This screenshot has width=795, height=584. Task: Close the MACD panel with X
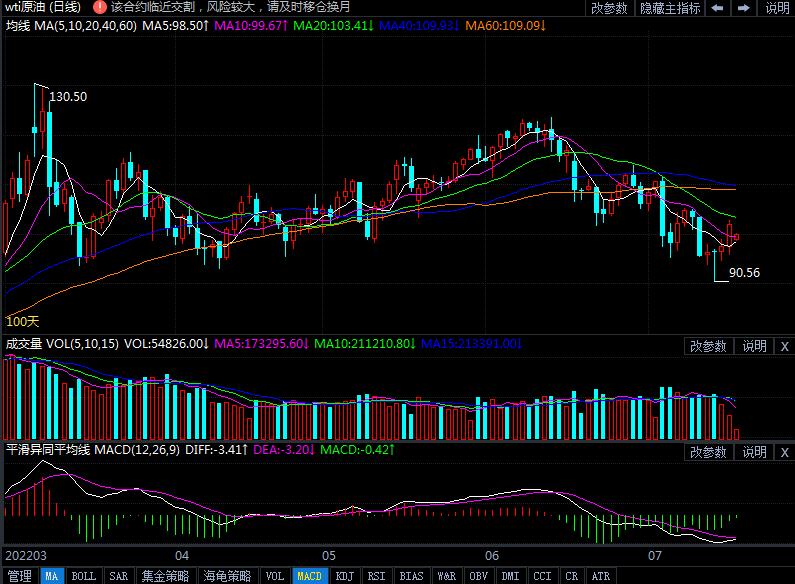[784, 452]
